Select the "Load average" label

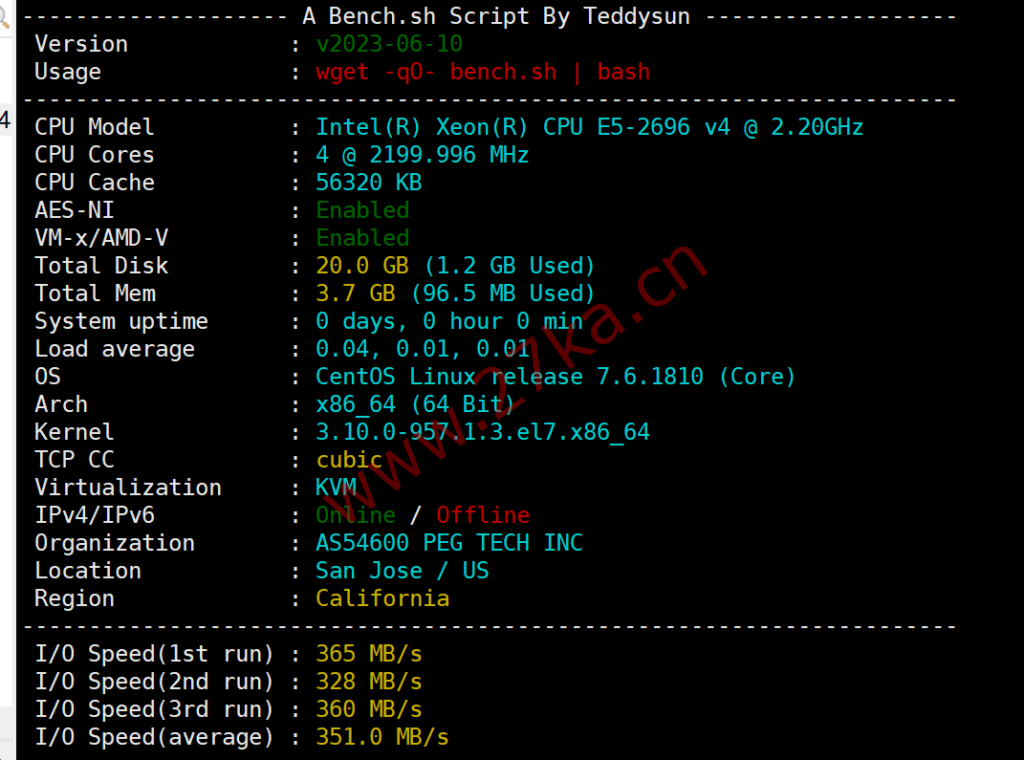click(x=115, y=349)
